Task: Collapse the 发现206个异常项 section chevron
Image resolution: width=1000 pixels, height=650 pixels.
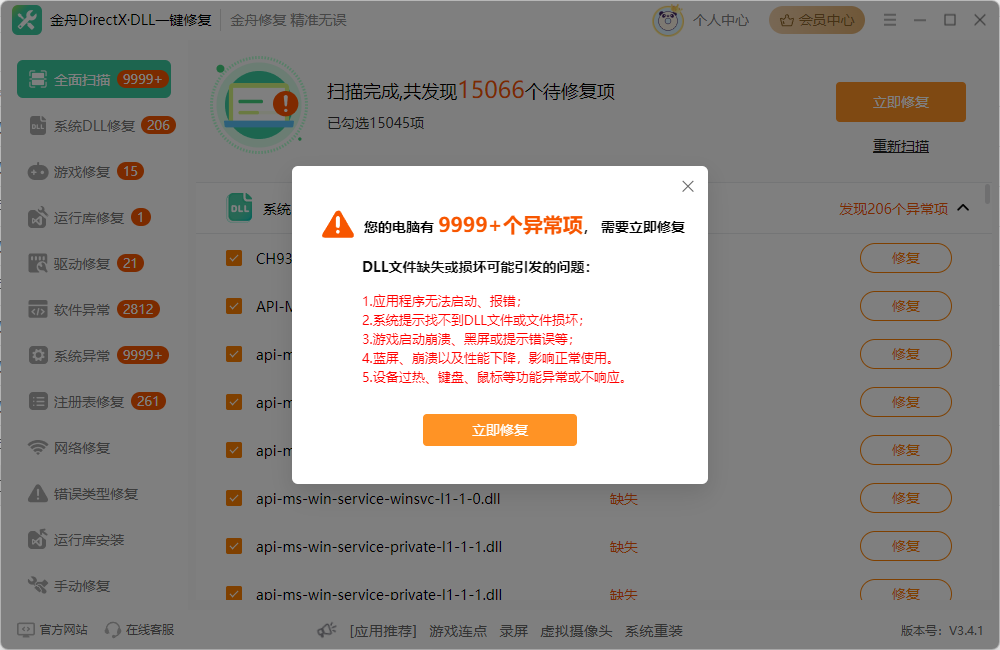Action: point(964,208)
